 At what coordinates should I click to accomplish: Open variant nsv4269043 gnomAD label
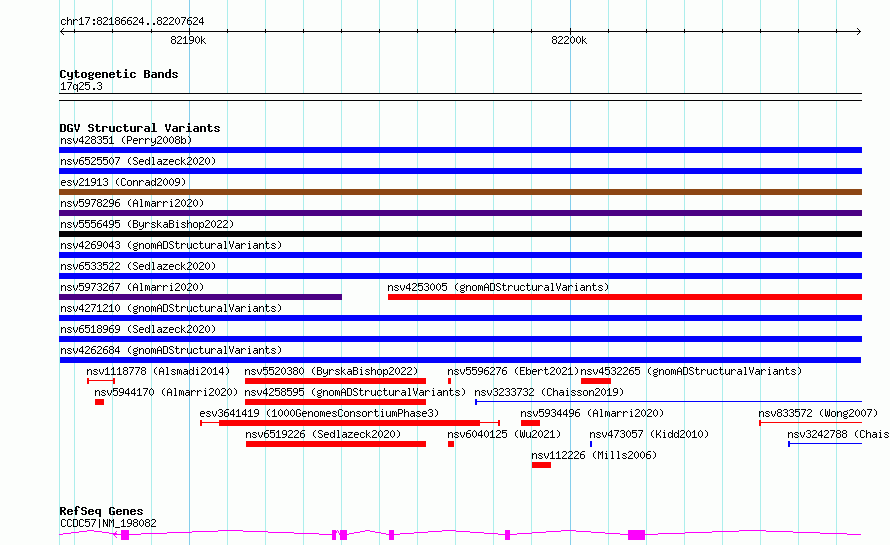[x=171, y=245]
